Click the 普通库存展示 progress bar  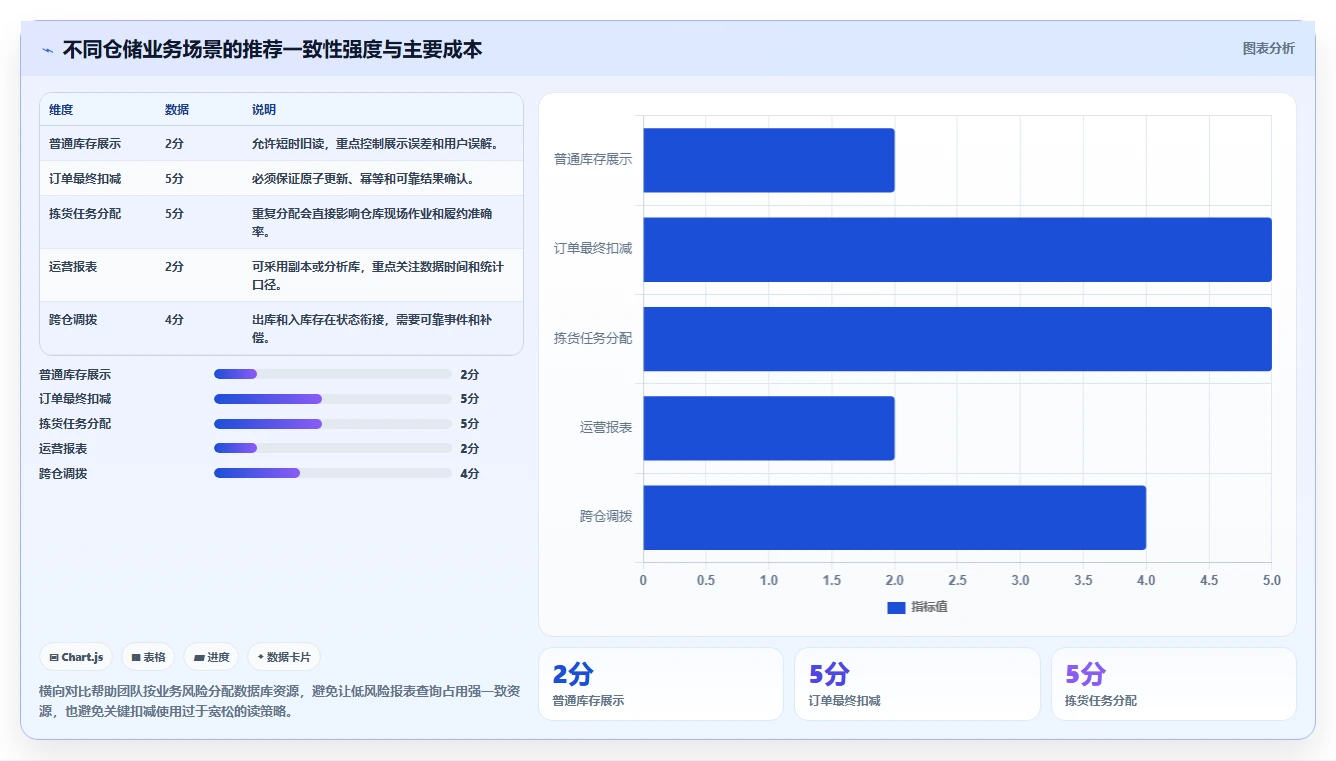pyautogui.click(x=333, y=374)
